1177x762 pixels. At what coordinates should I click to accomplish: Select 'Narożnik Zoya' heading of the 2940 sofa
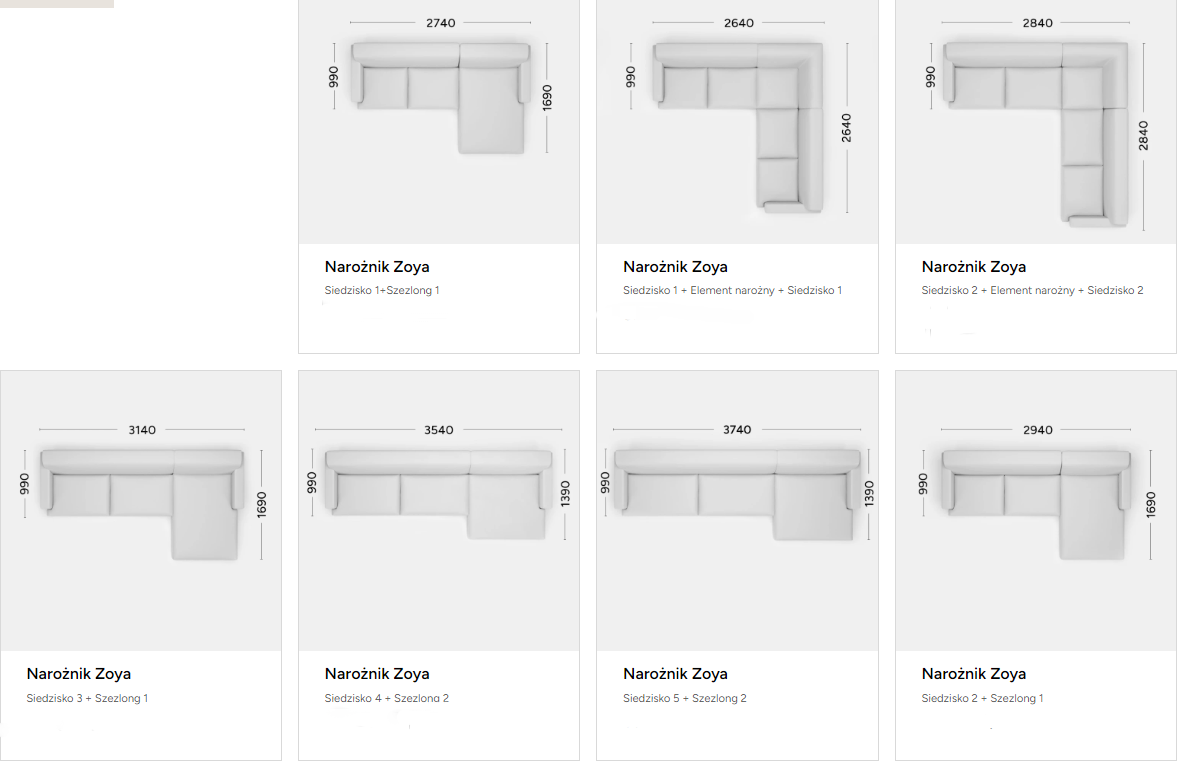point(974,674)
